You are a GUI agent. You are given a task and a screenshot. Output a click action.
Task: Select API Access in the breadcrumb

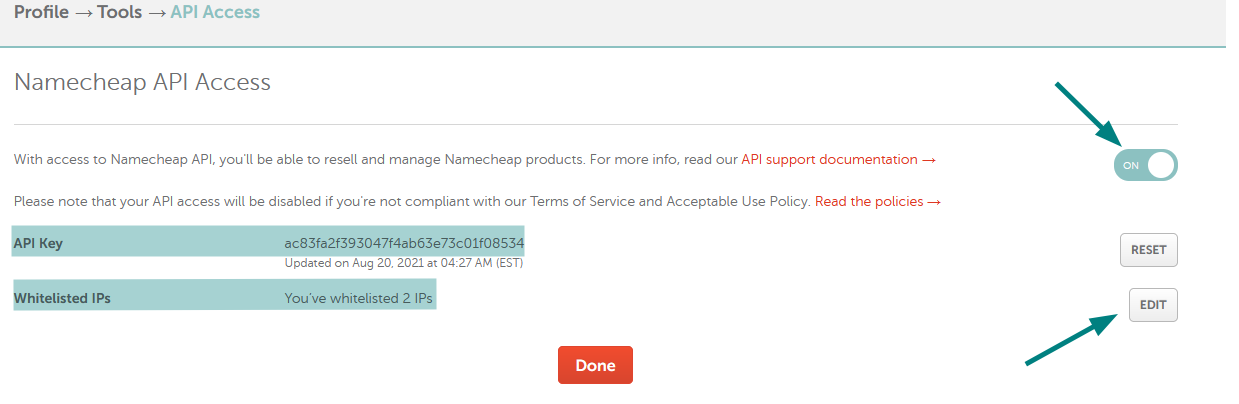point(215,13)
